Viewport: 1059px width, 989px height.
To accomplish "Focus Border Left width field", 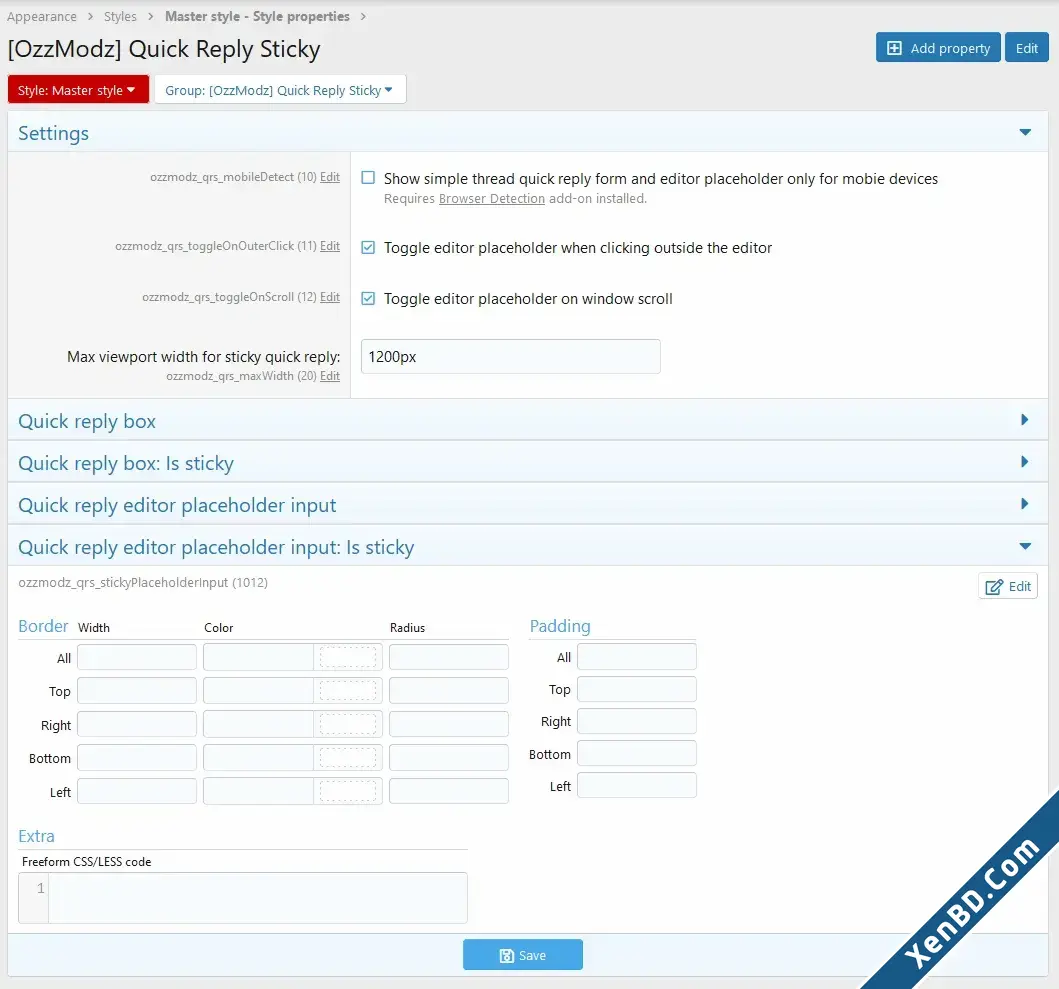I will coord(137,791).
